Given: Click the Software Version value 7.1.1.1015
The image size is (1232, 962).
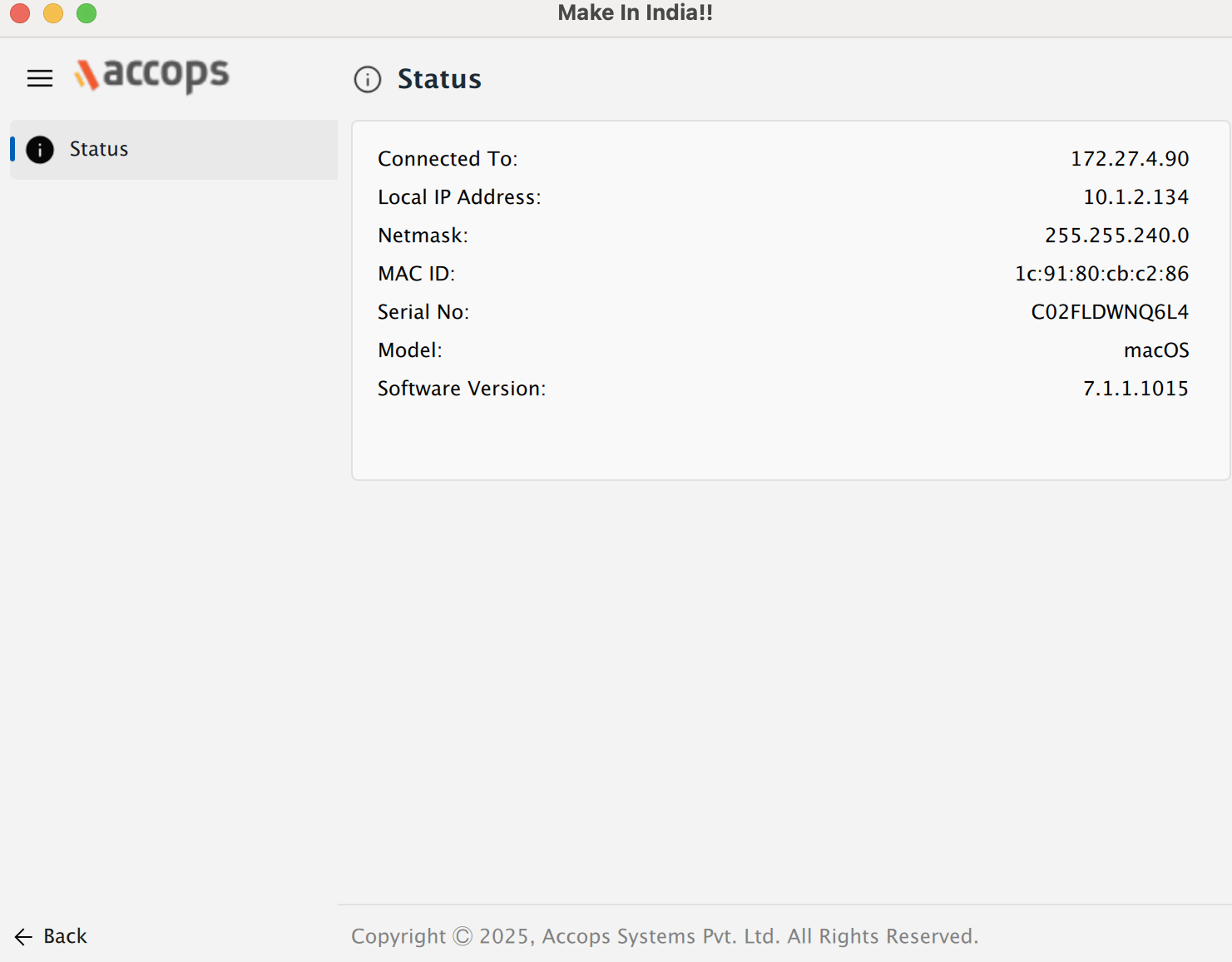Looking at the screenshot, I should coord(1136,389).
